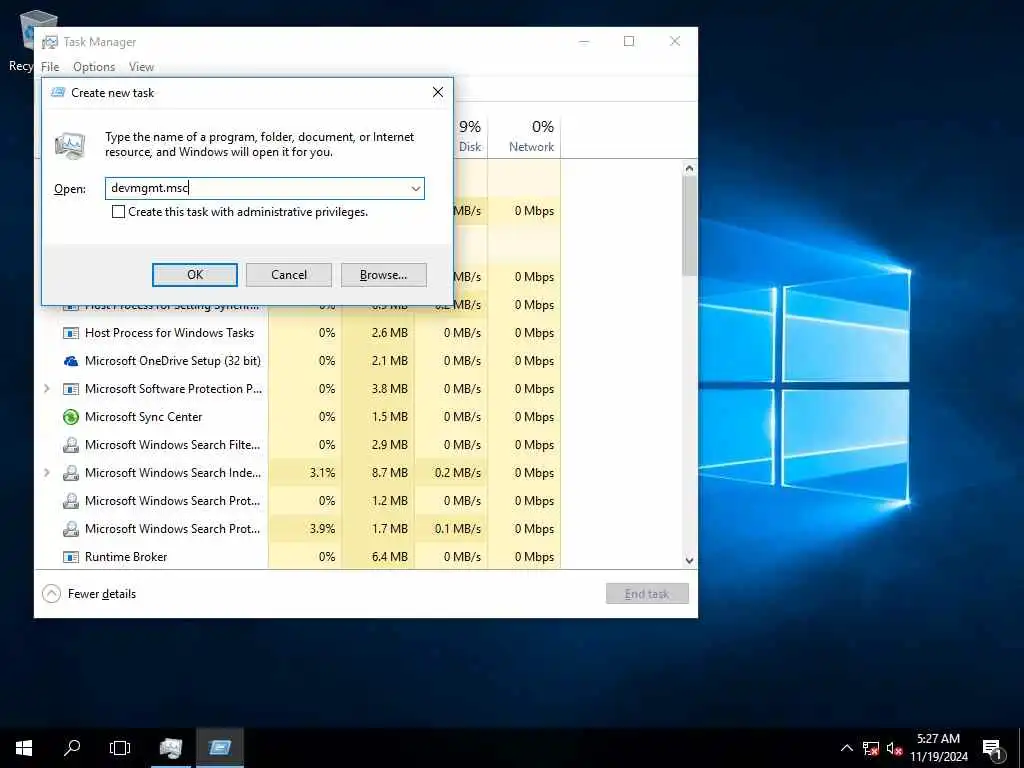Open the Options menu in Task Manager
This screenshot has height=768, width=1024.
pos(94,67)
